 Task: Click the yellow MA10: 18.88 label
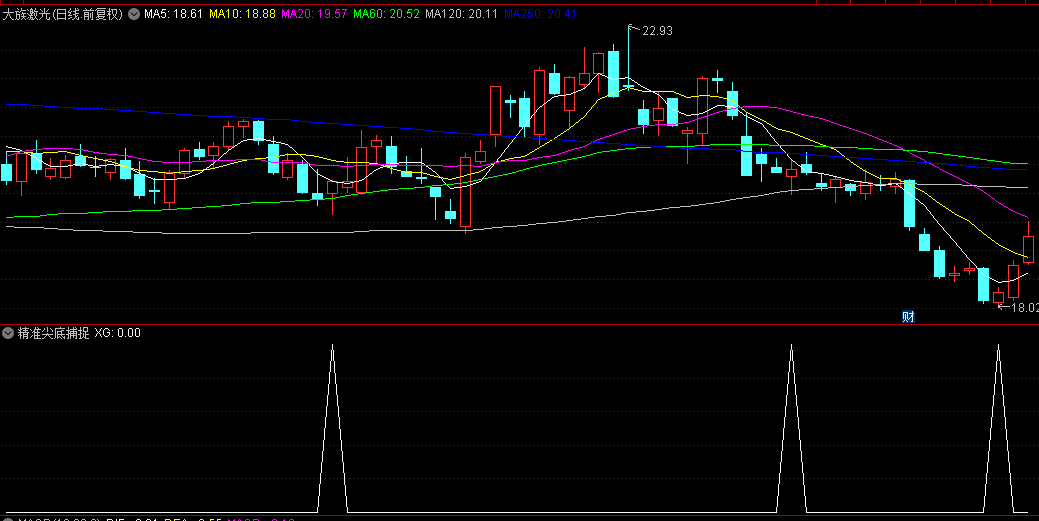pyautogui.click(x=242, y=14)
